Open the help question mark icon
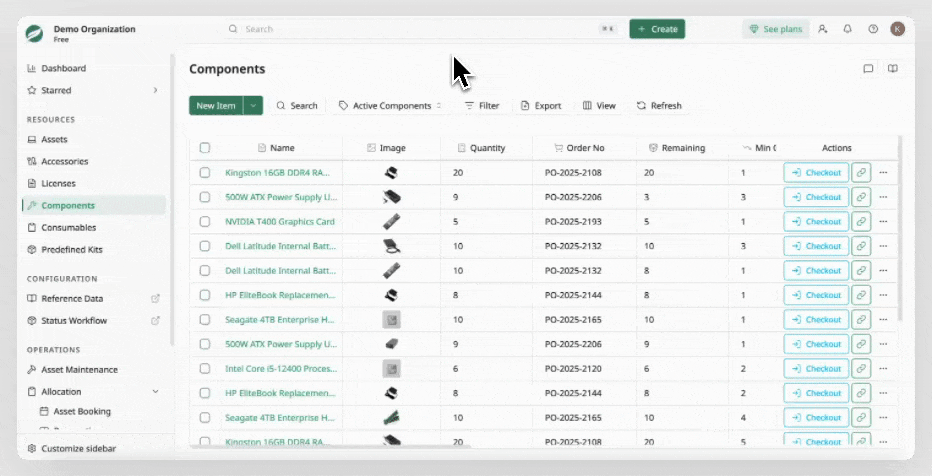The height and width of the screenshot is (476, 932). [873, 29]
